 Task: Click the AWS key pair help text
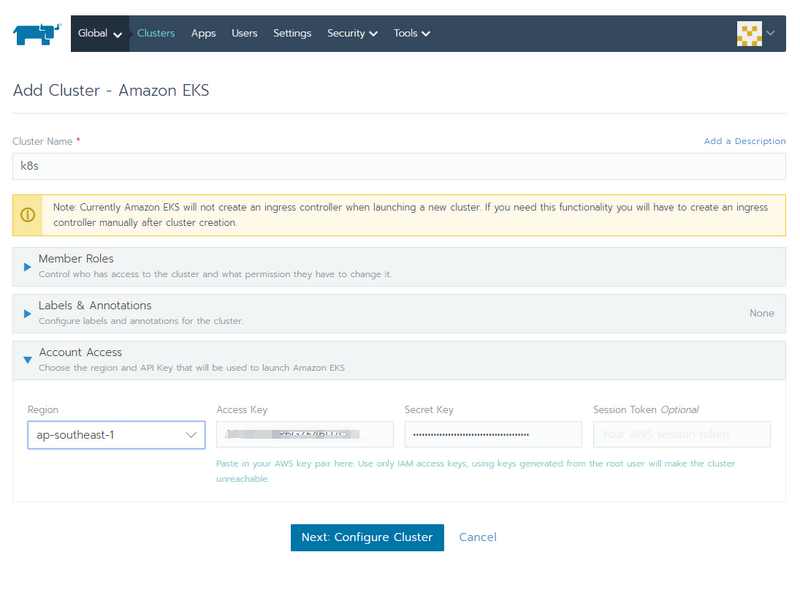[x=476, y=471]
